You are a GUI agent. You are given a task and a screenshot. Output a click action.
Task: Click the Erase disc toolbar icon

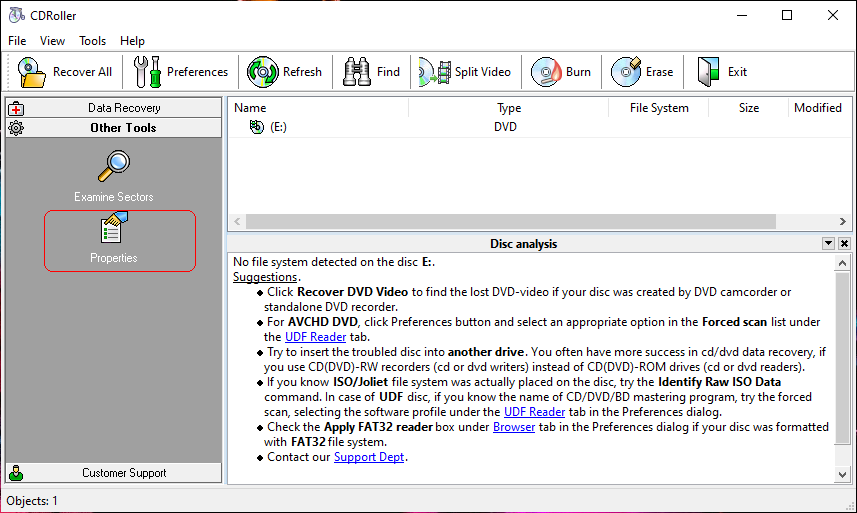tap(625, 72)
